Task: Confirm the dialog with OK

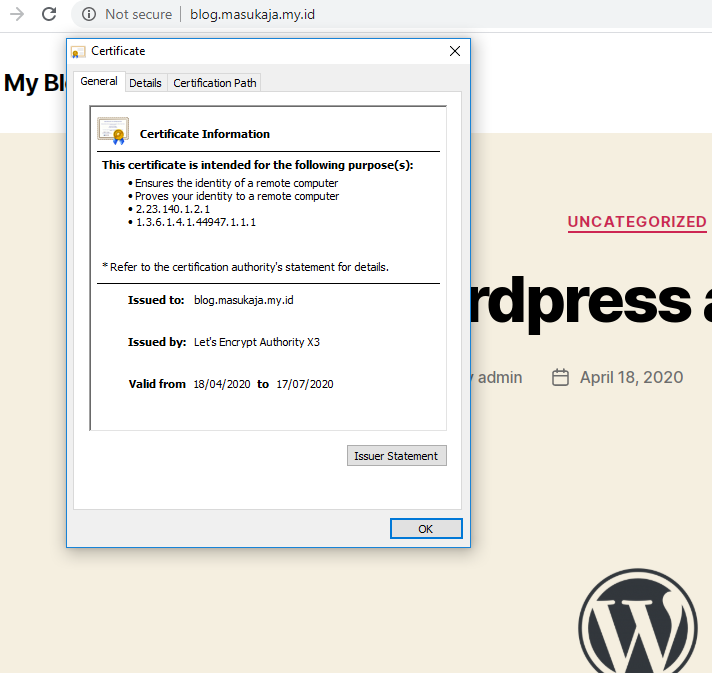Action: click(x=426, y=529)
